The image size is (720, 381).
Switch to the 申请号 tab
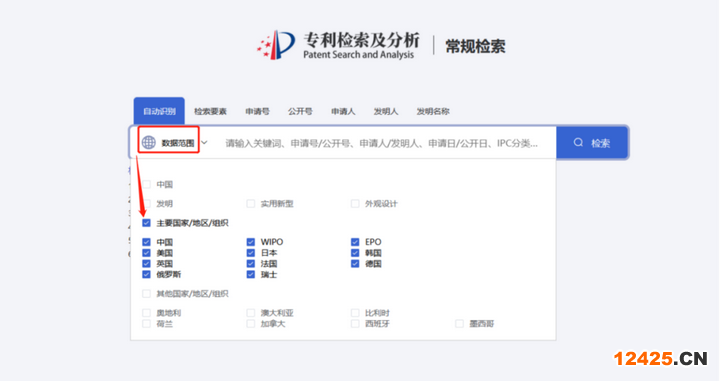coord(257,111)
